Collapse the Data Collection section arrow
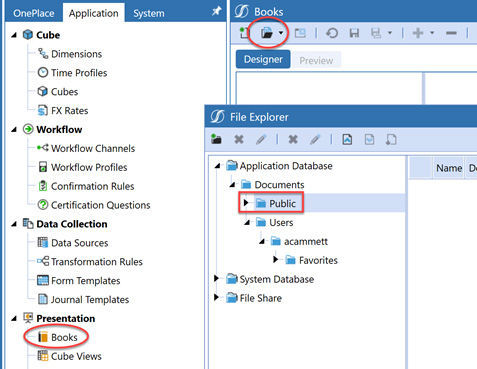Screen dimensions: 477x369 (x=14, y=224)
